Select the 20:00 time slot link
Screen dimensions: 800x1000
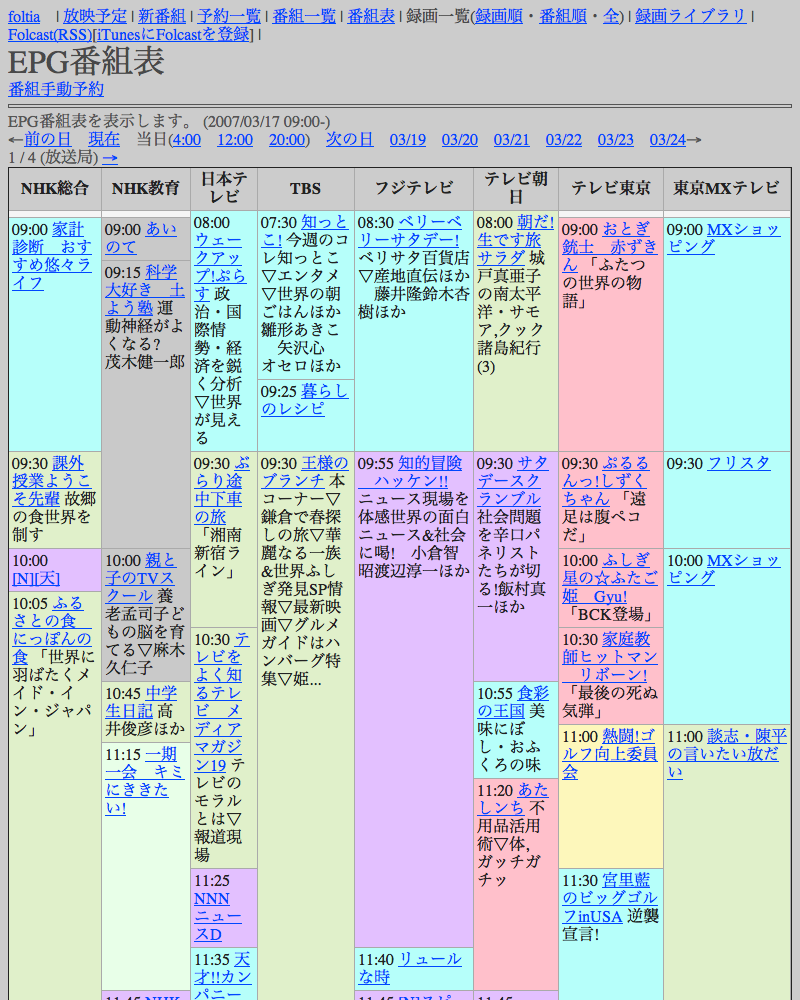tap(287, 139)
